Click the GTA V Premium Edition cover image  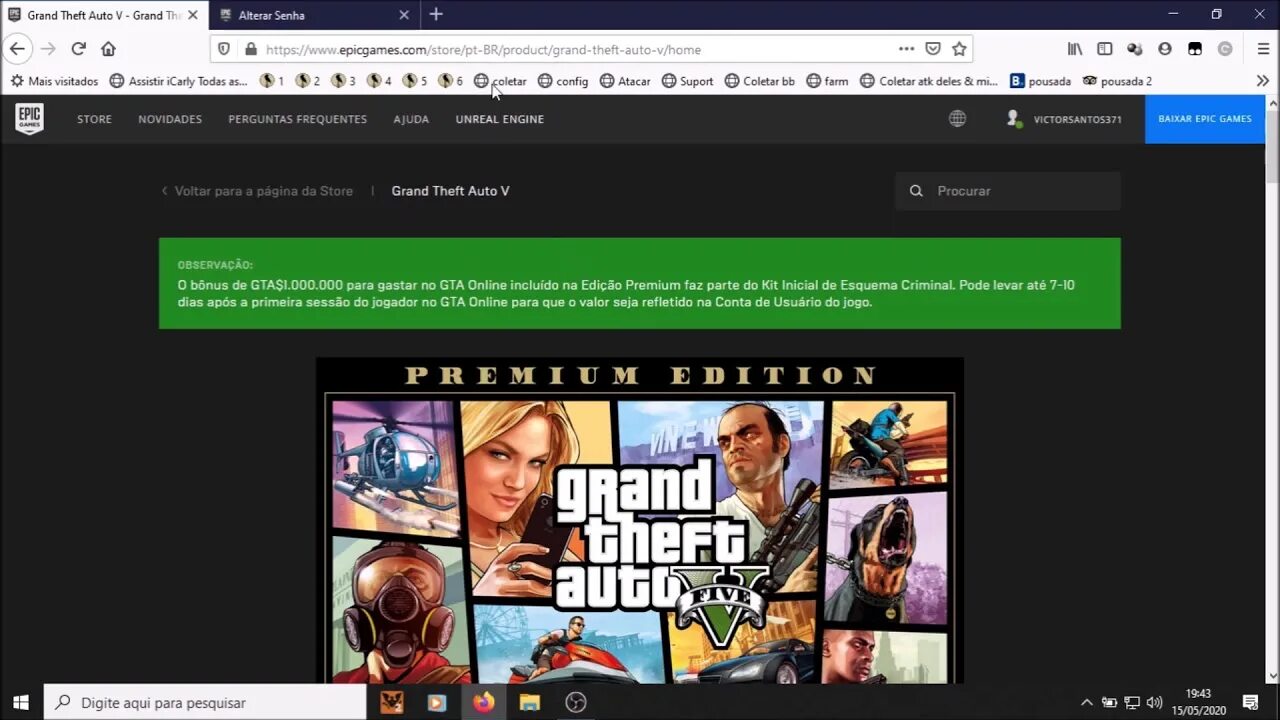tap(640, 520)
